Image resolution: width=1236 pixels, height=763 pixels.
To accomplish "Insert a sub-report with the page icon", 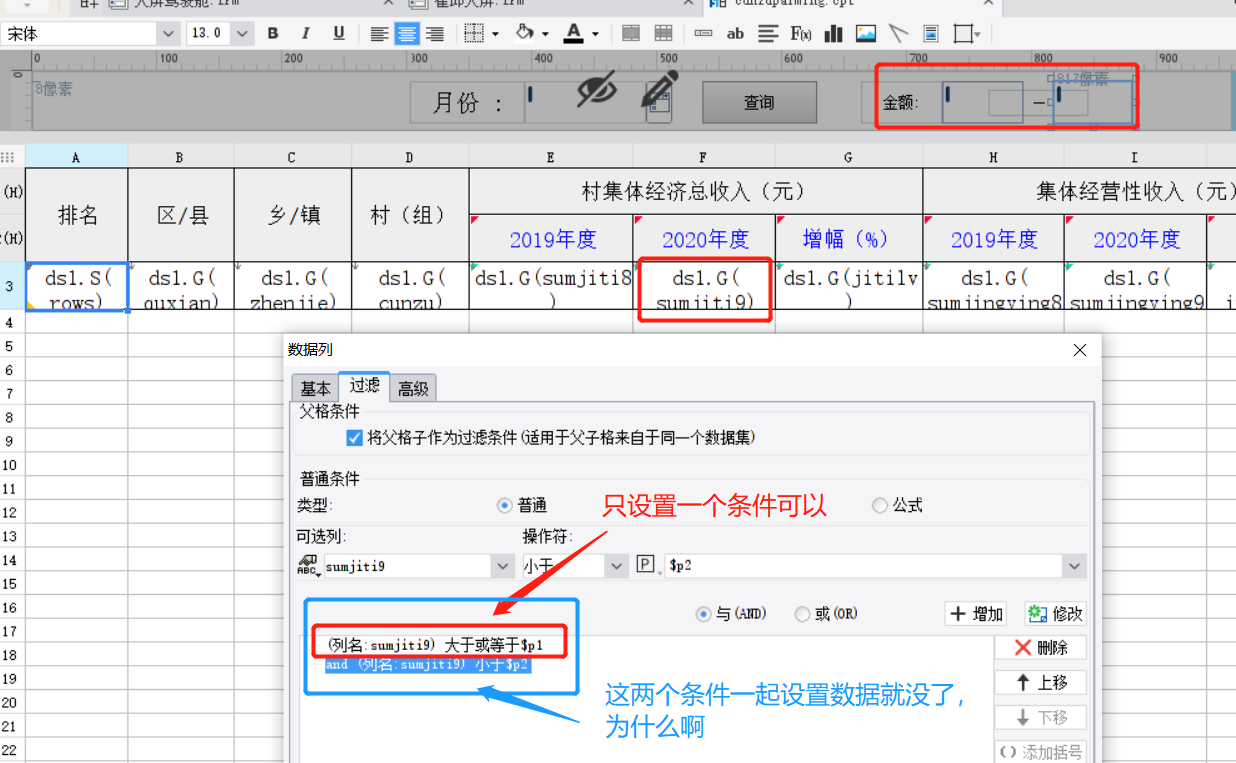I will (931, 33).
